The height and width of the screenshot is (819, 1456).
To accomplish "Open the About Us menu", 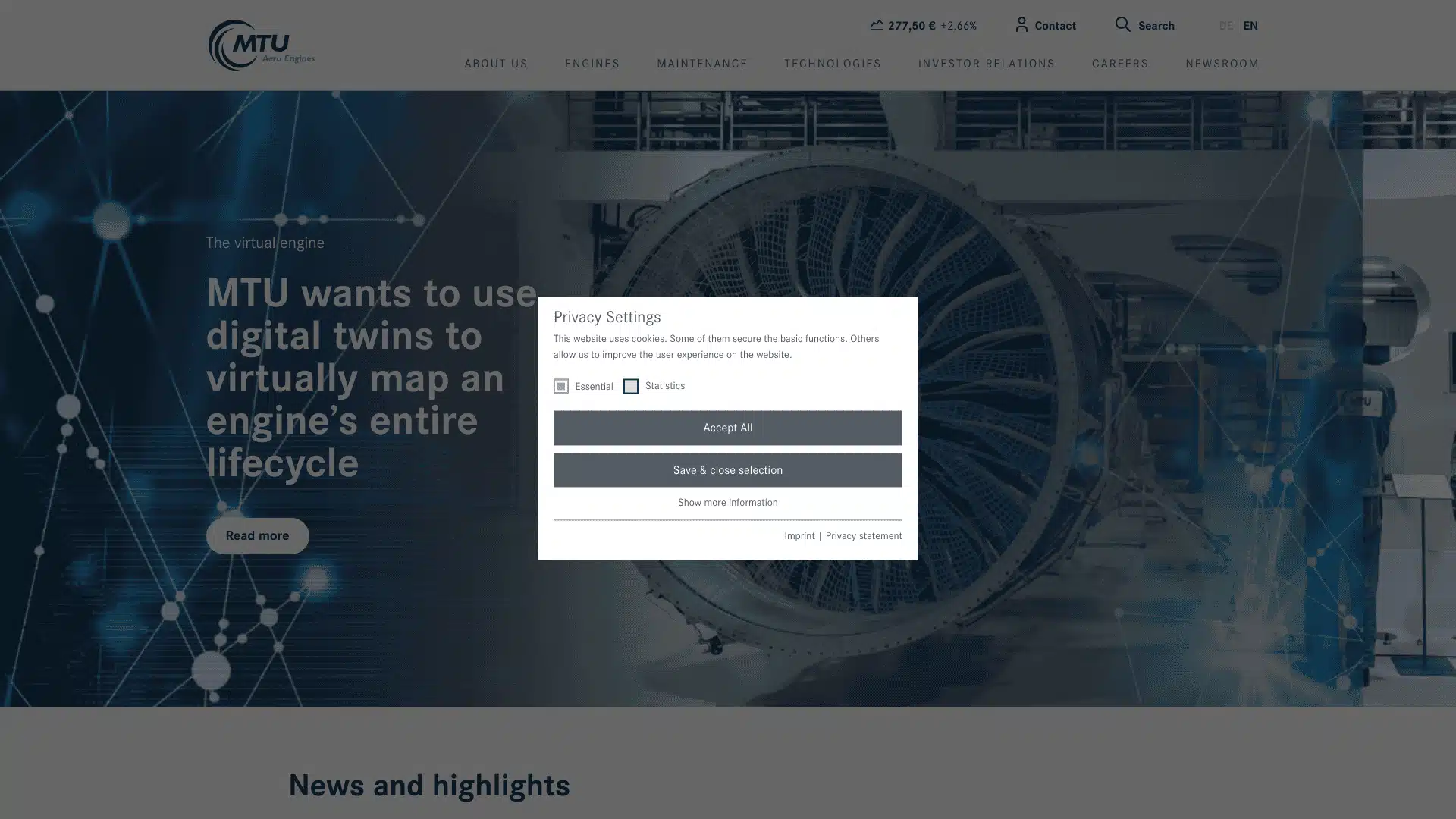I will coord(495,64).
